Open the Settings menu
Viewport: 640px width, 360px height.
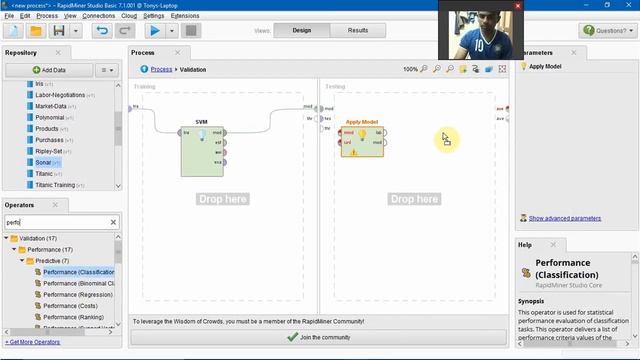(153, 16)
